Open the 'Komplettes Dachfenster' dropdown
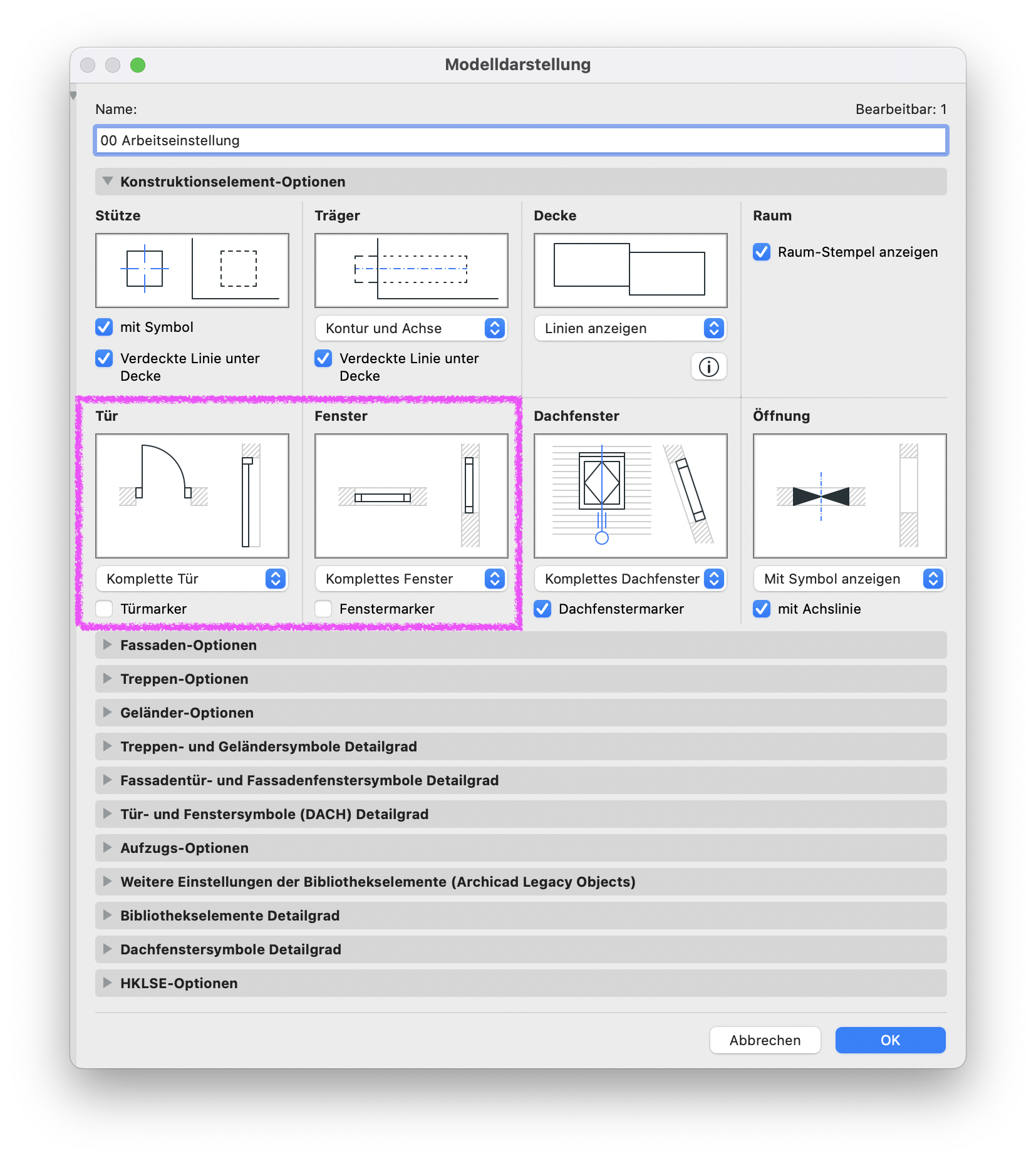Image resolution: width=1036 pixels, height=1161 pixels. (631, 579)
